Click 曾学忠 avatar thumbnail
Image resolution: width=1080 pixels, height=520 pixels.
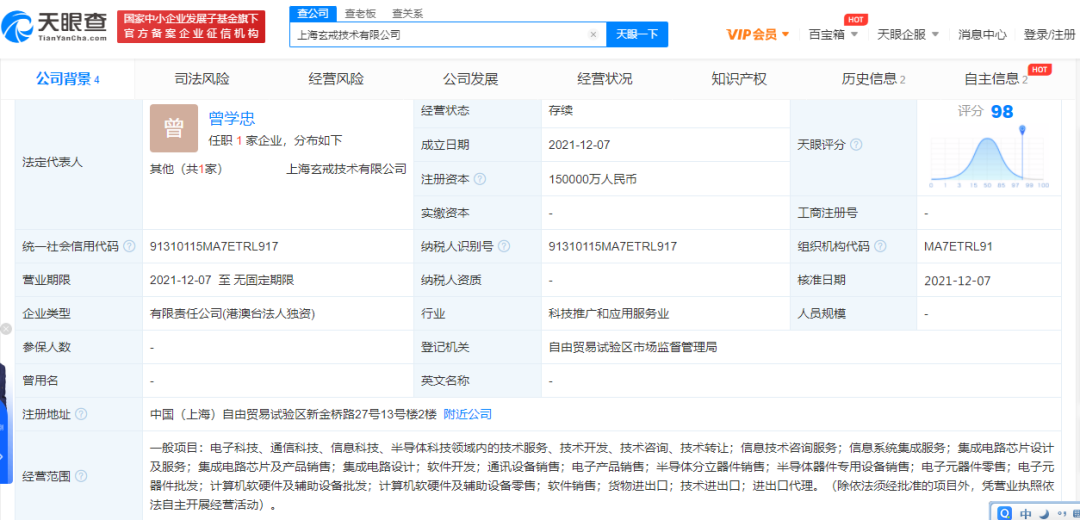174,128
